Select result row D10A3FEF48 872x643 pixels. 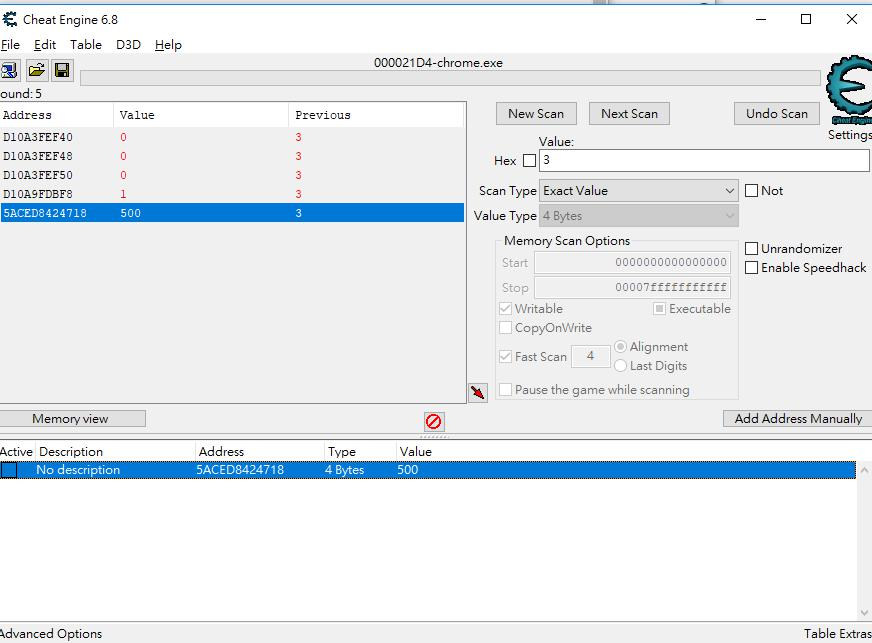click(x=232, y=156)
